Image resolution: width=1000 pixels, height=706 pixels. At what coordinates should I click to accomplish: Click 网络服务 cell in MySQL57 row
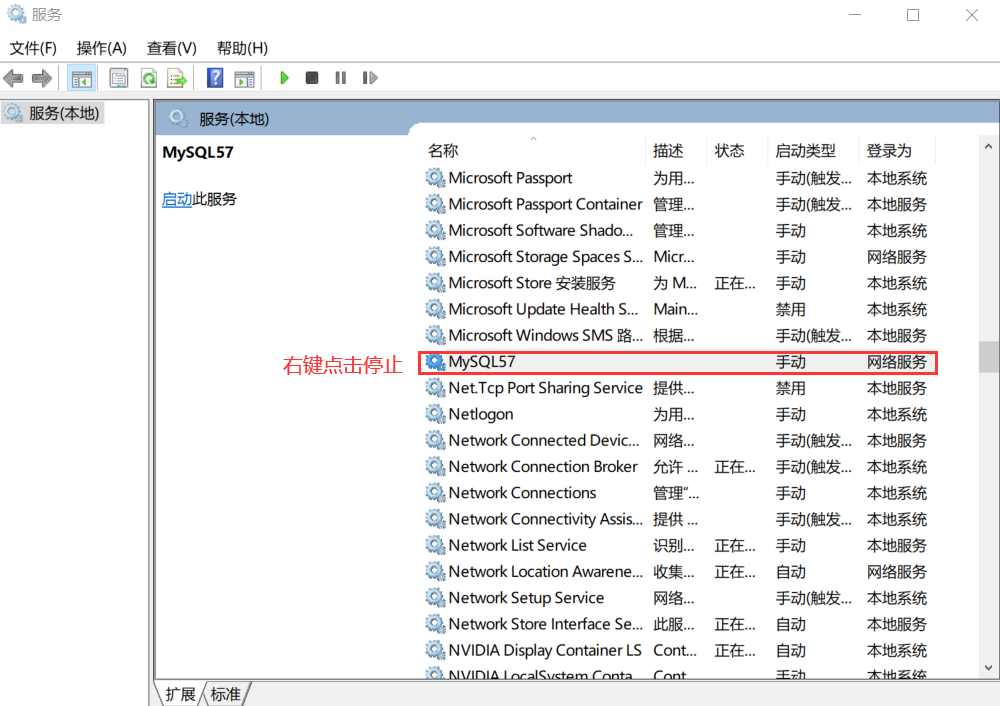point(896,362)
